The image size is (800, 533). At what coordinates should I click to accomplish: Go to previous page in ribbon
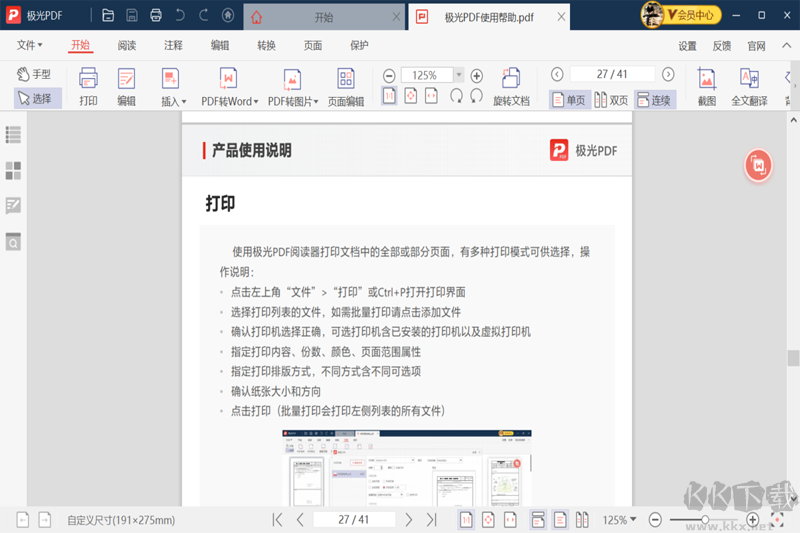click(x=557, y=74)
